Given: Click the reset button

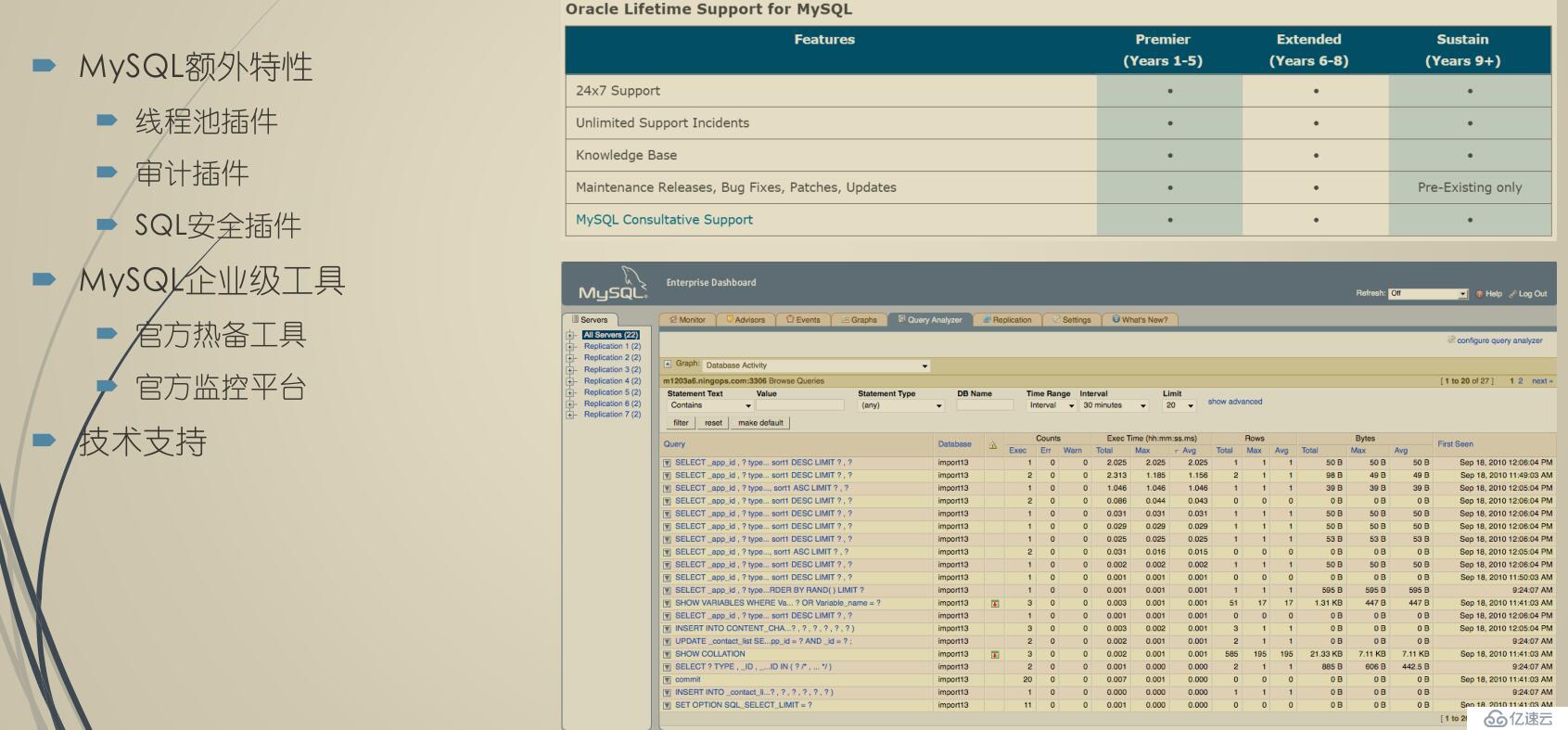Looking at the screenshot, I should click(x=713, y=423).
